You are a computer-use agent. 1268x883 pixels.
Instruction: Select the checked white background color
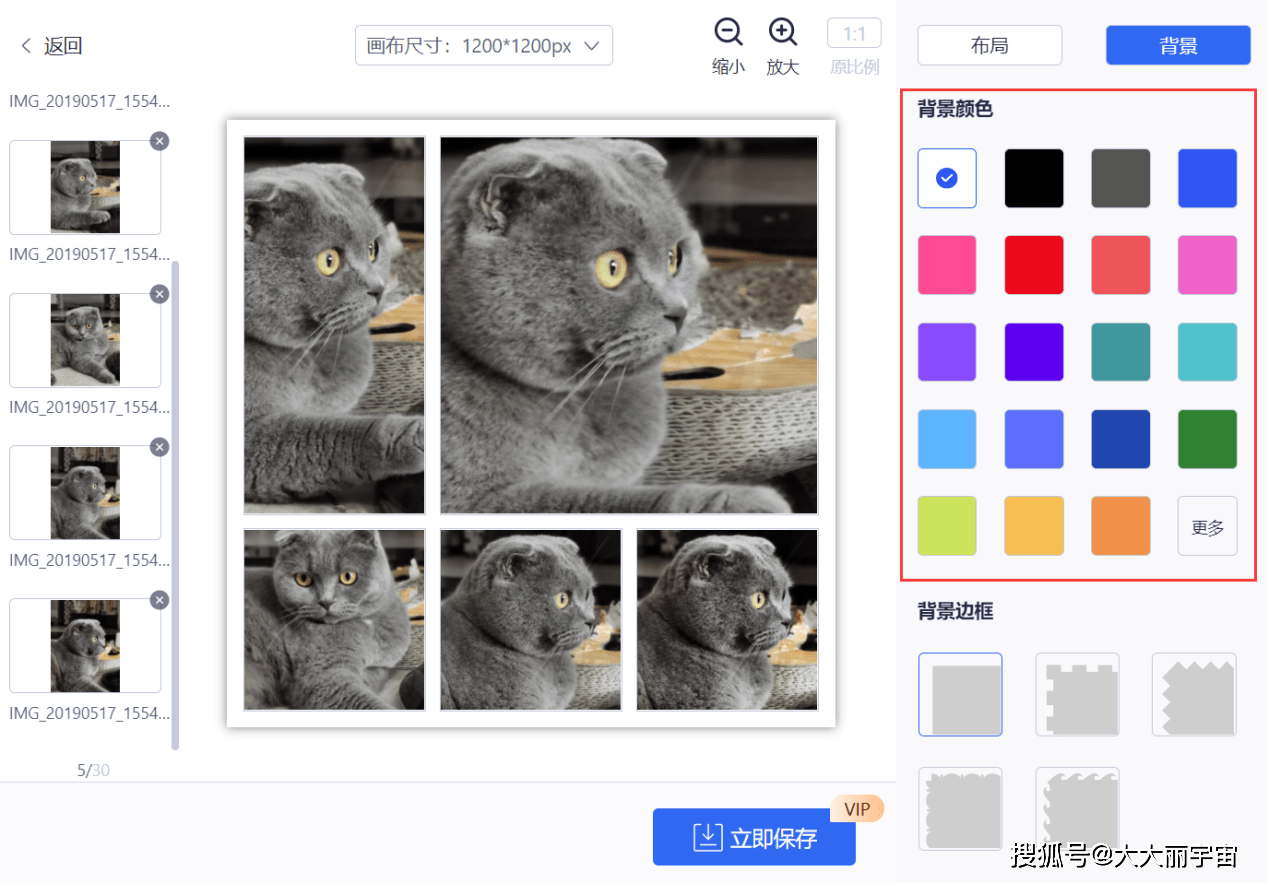[x=947, y=178]
